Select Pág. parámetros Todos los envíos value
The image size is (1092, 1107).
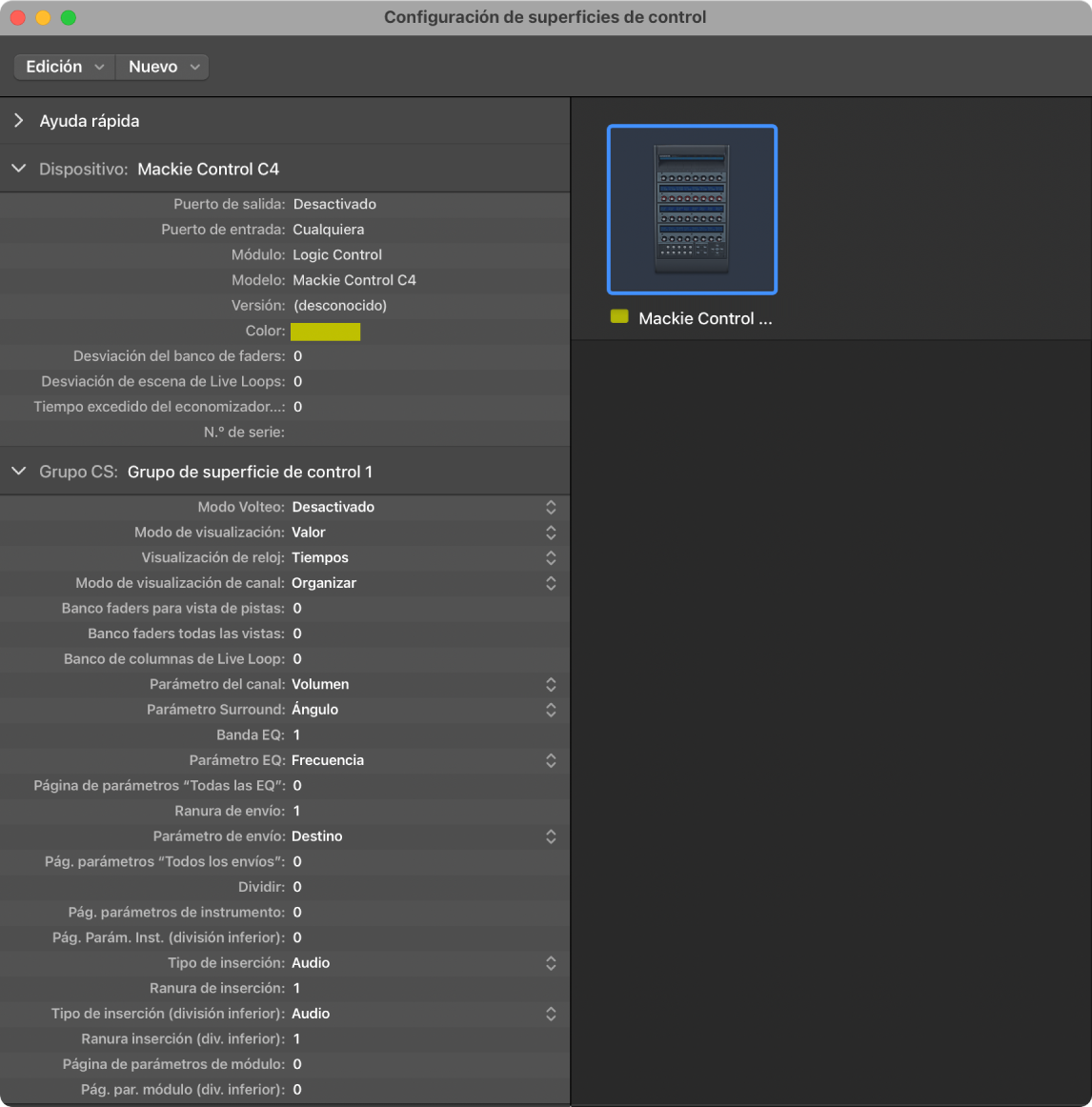point(297,861)
